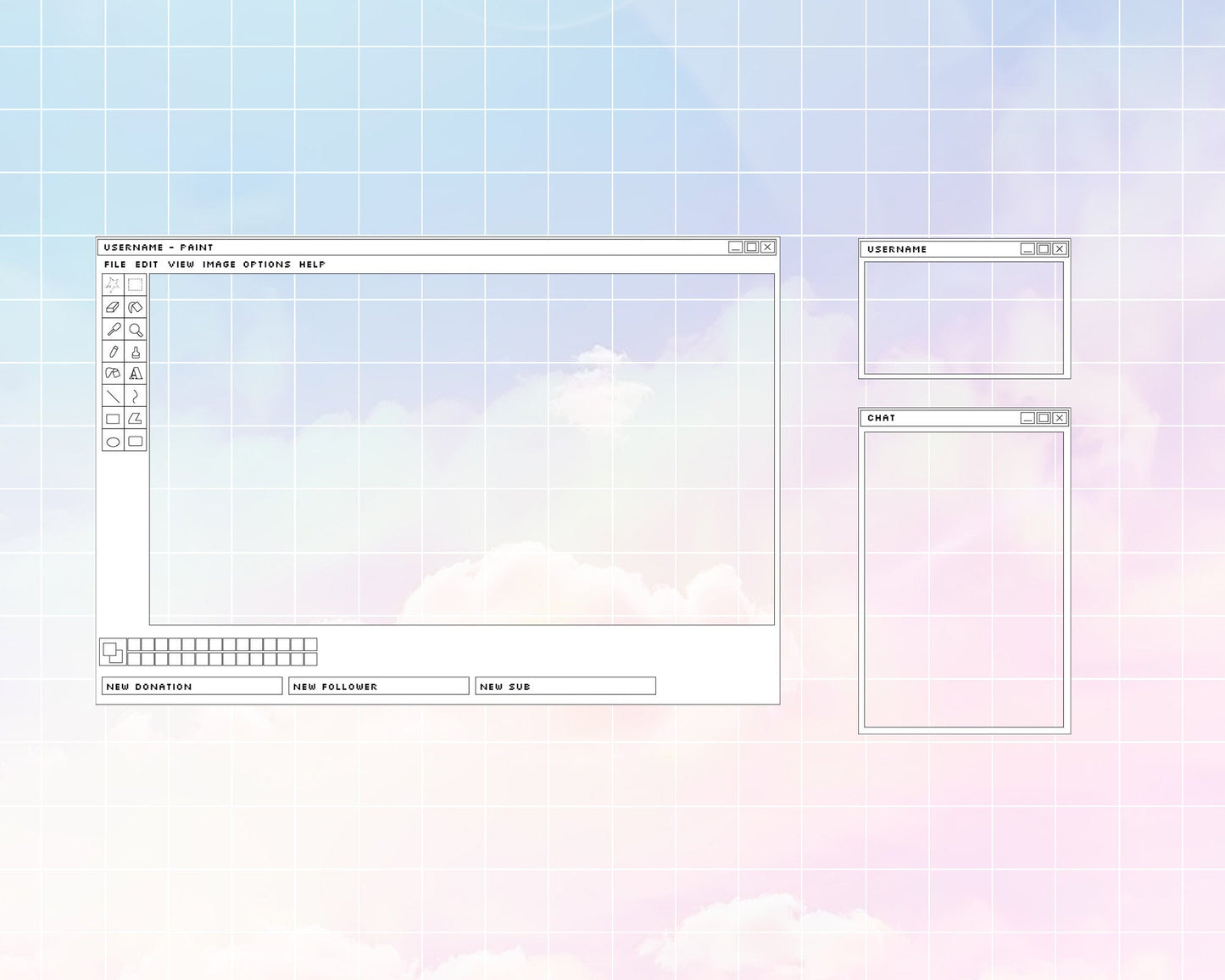Screen dimensions: 1225x980
Task: Open the Options menu
Action: 264,264
